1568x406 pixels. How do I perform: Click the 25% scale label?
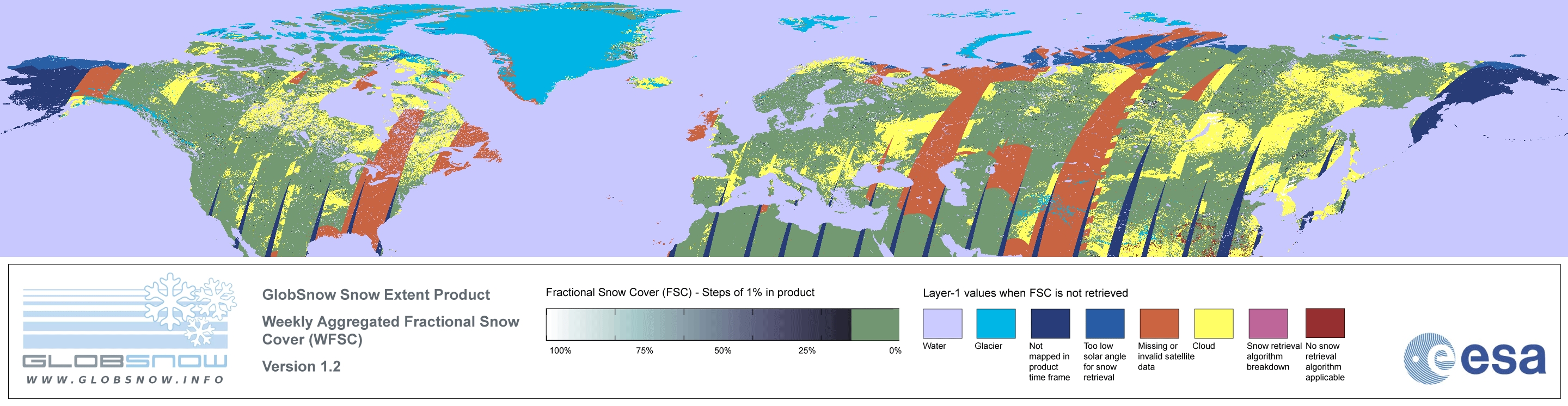[806, 350]
